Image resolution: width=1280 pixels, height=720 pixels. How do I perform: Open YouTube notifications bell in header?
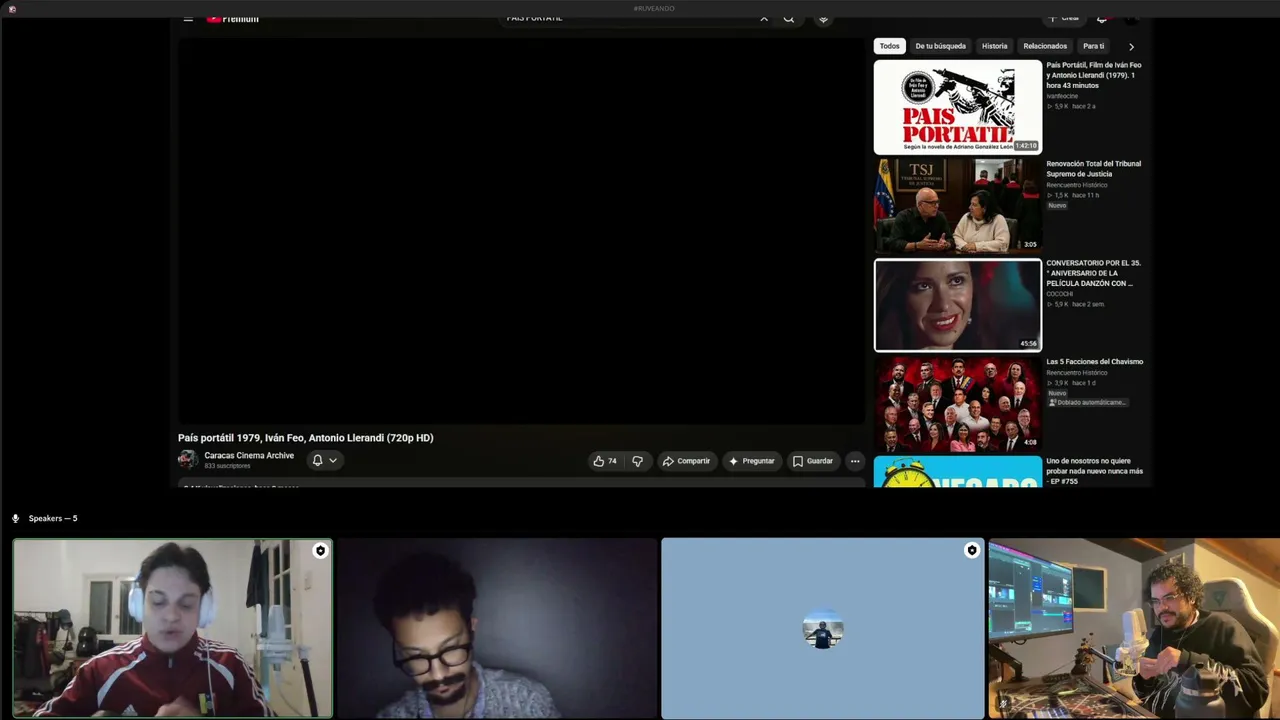coord(1102,18)
